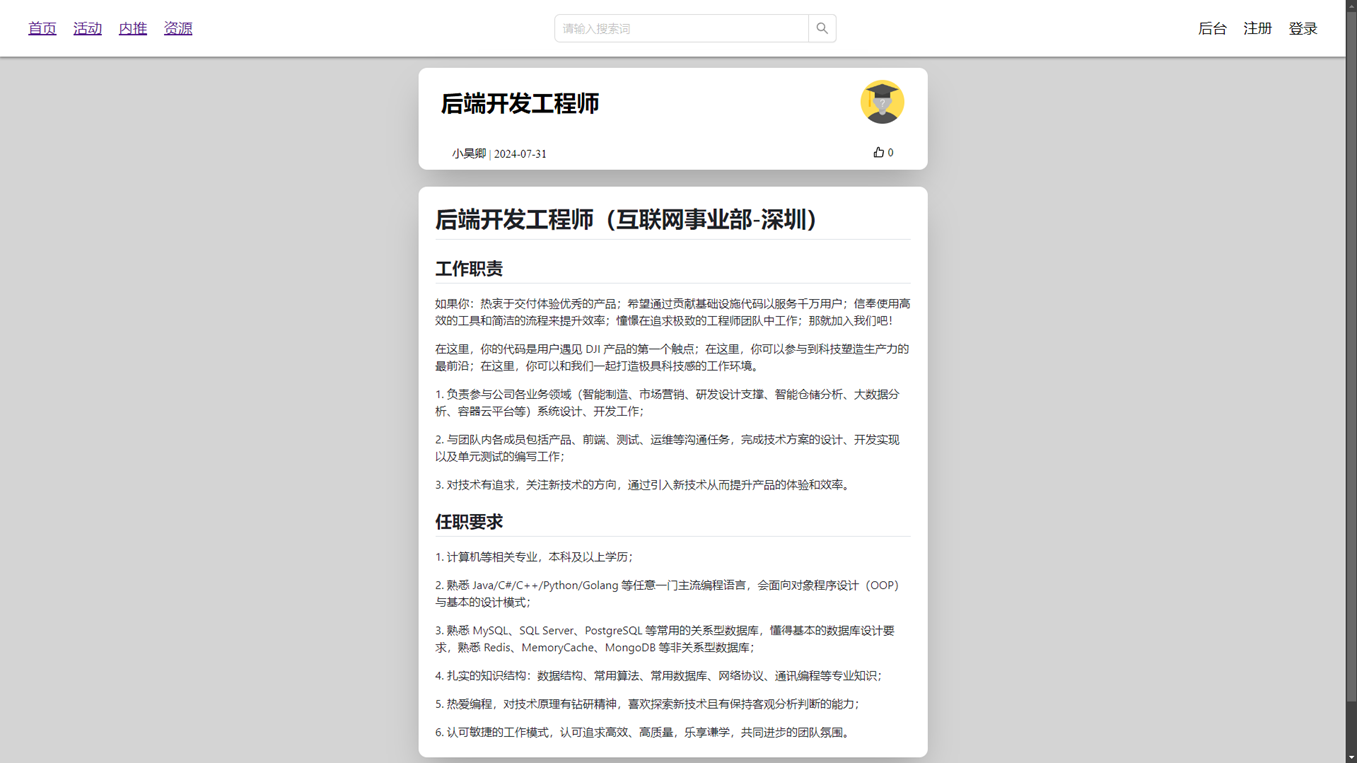Image resolution: width=1357 pixels, height=763 pixels.
Task: Click the search magnifier icon
Action: point(821,28)
